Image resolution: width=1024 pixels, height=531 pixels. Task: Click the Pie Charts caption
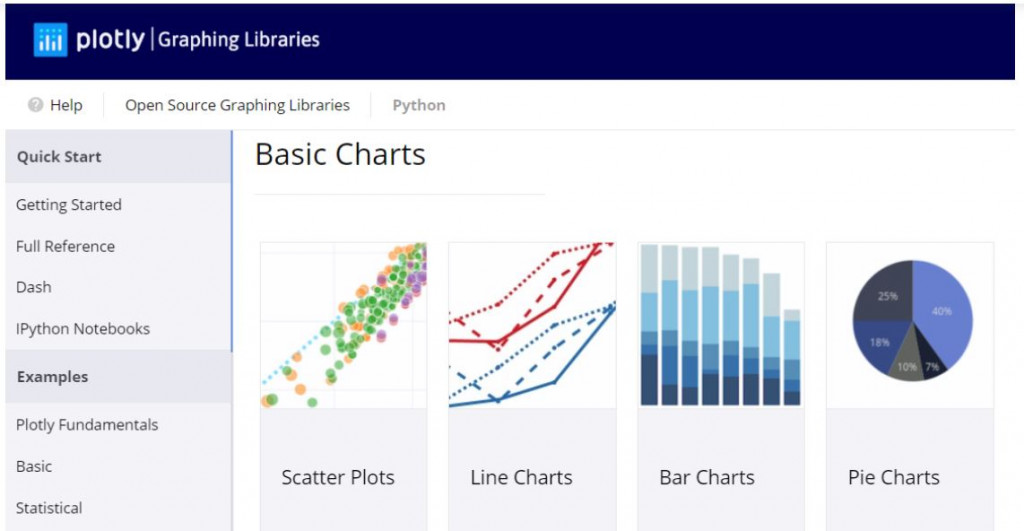[894, 478]
